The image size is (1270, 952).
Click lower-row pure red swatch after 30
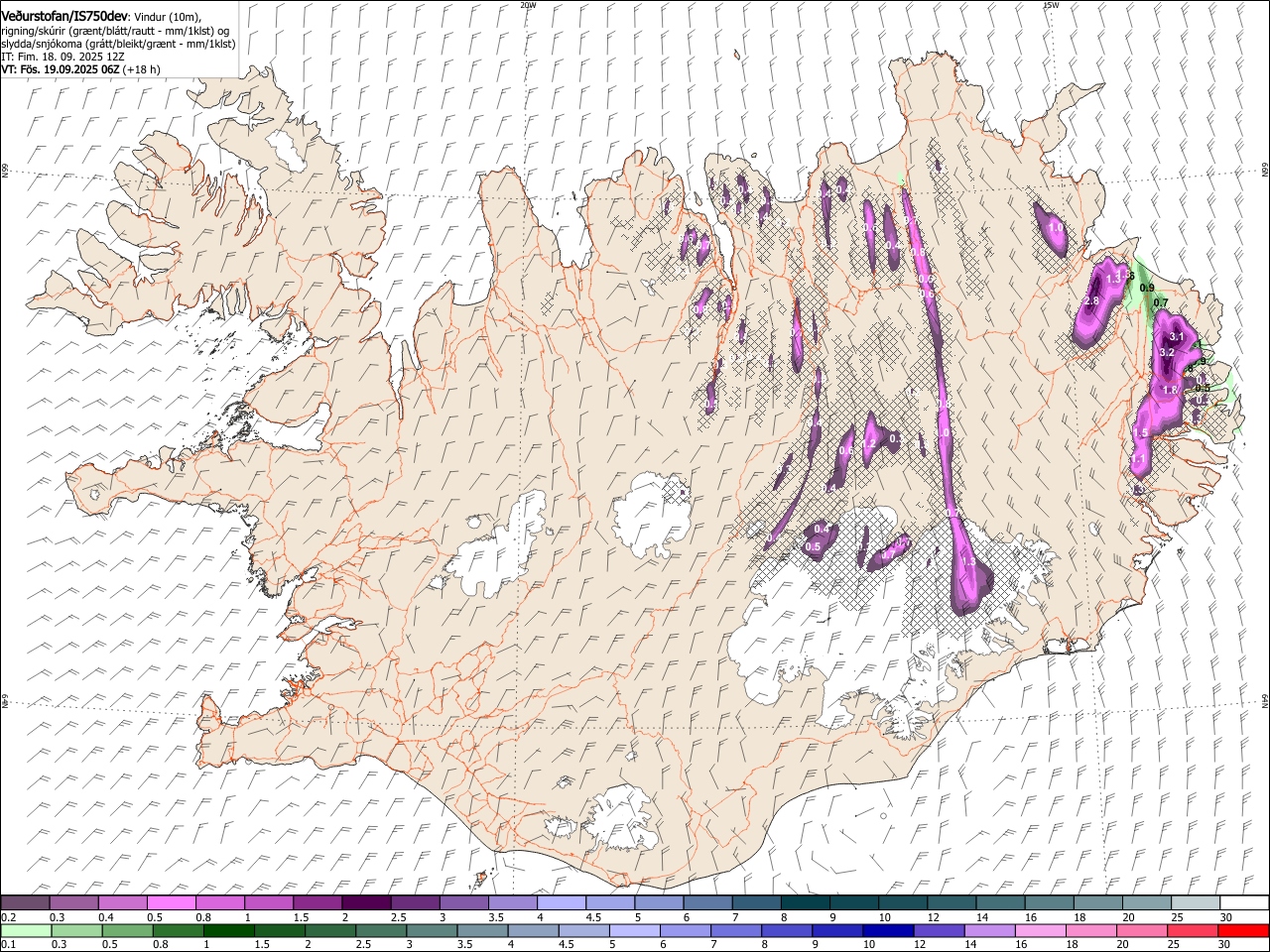point(1243,931)
